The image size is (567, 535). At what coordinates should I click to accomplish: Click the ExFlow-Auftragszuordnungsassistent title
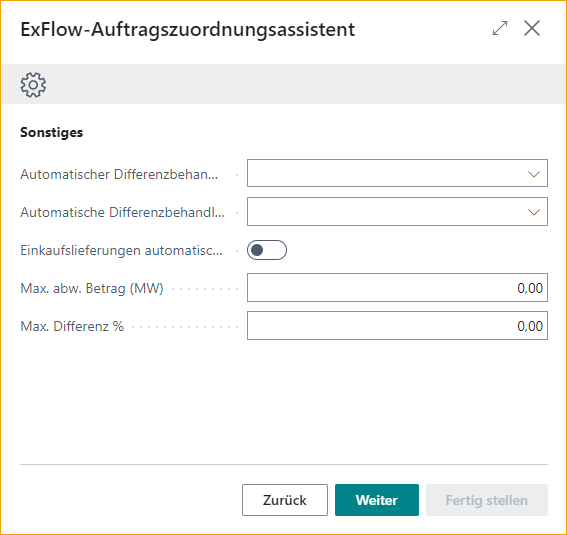click(187, 29)
